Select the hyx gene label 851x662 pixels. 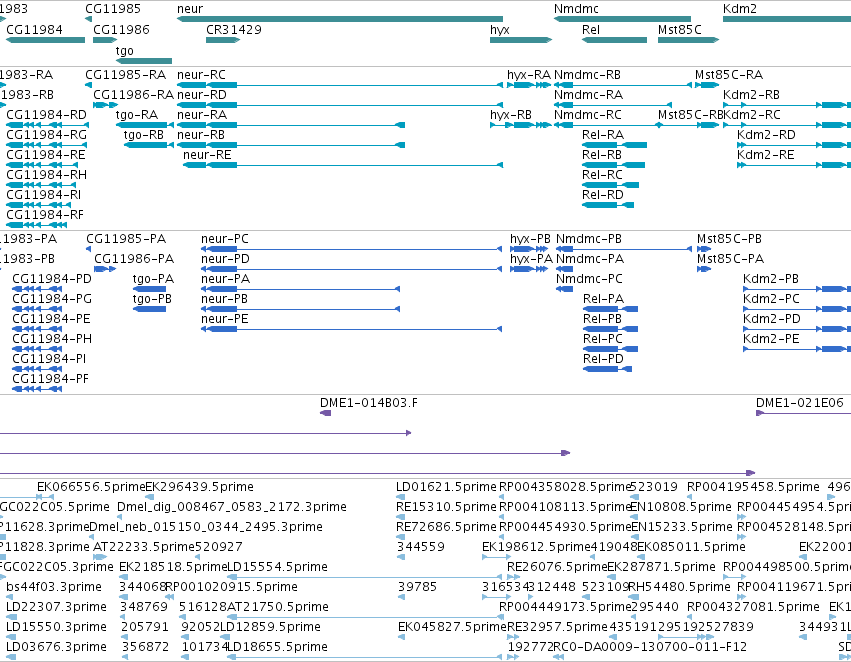(x=499, y=29)
